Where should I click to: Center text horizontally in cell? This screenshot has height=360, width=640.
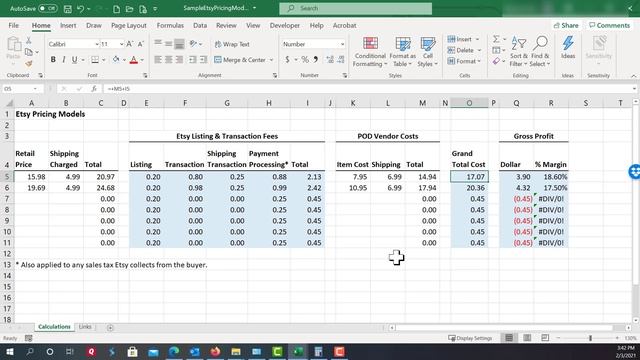click(169, 60)
